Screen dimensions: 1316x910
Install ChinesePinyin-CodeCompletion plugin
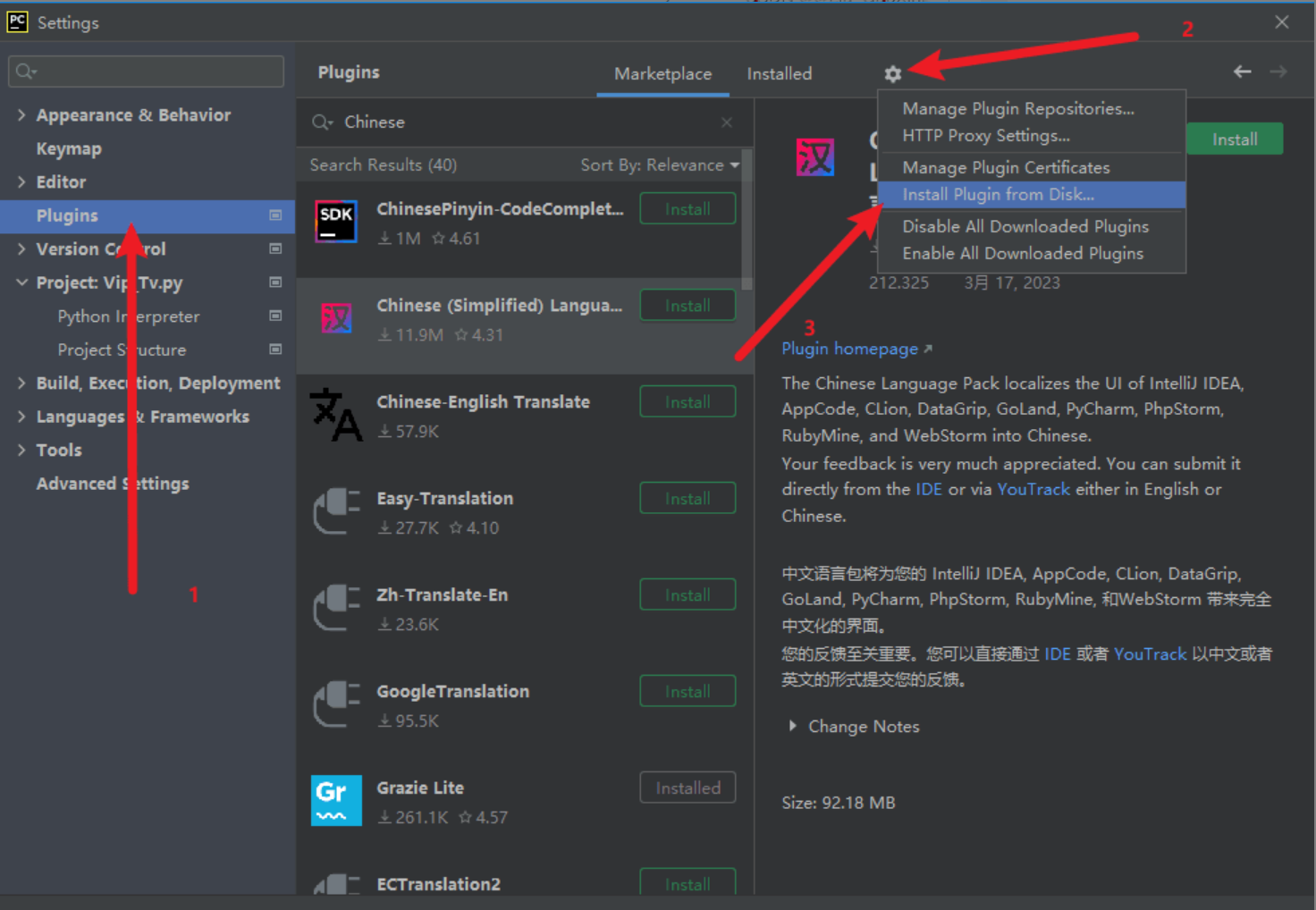(688, 209)
